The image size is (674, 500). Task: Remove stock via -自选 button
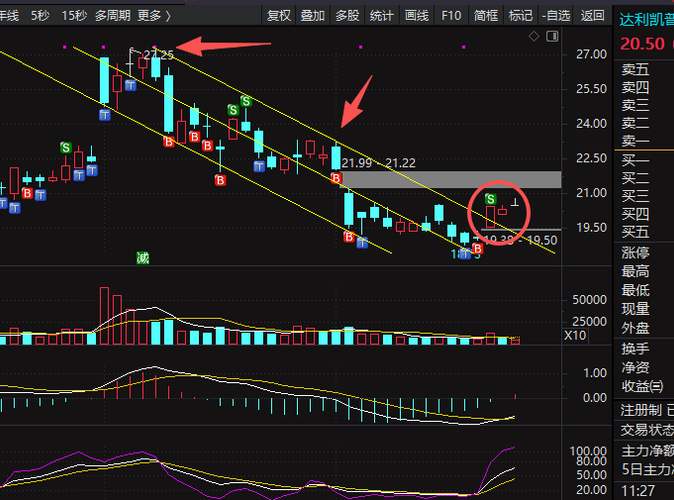(556, 16)
